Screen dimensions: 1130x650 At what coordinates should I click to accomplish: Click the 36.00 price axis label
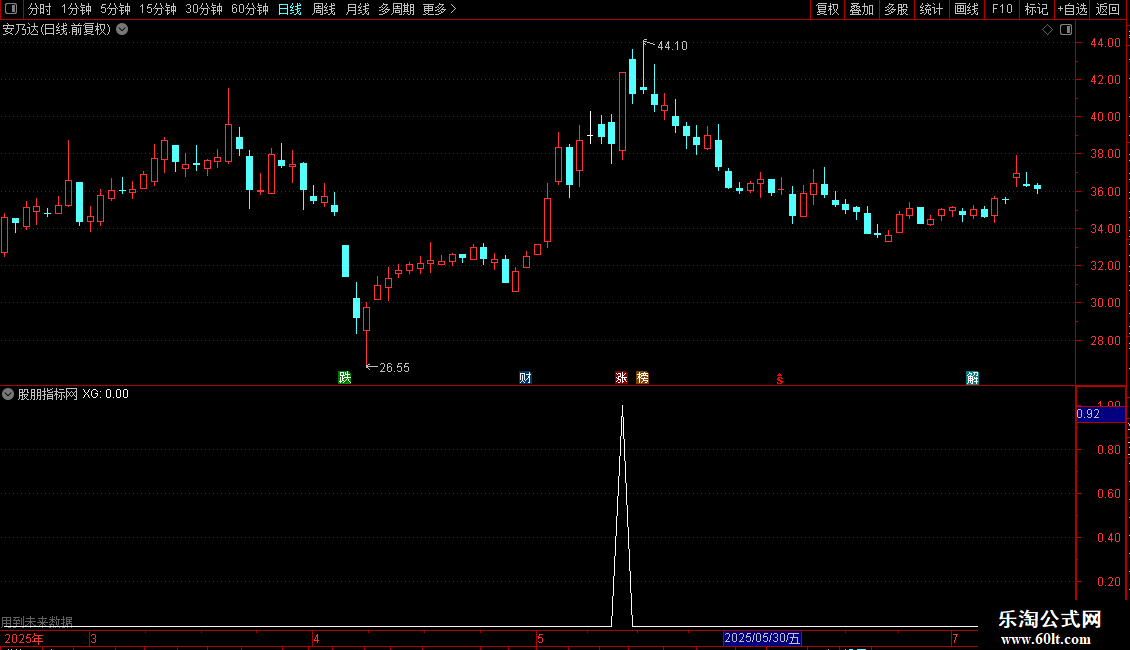coord(1105,192)
